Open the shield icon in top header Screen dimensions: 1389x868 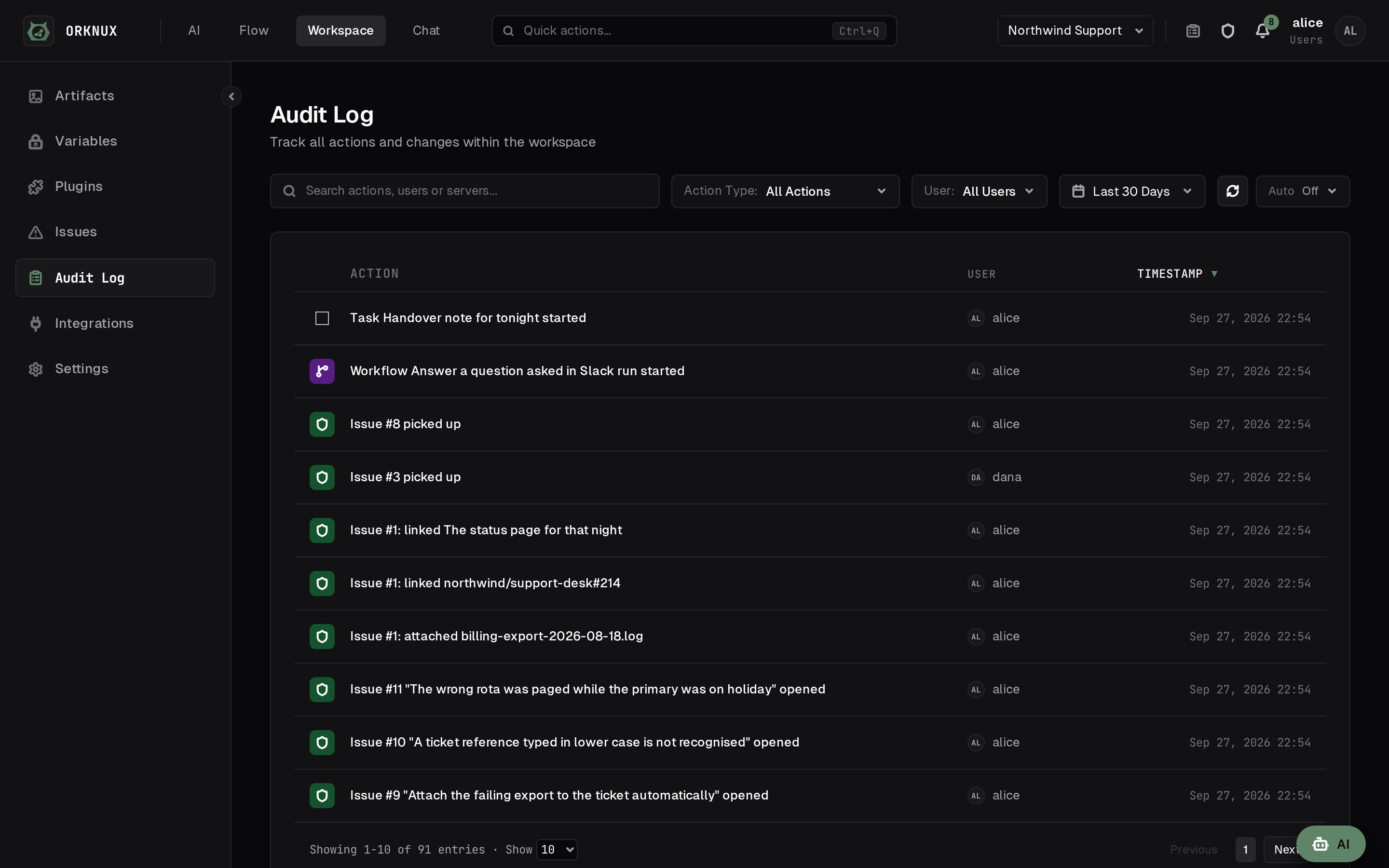(x=1227, y=30)
